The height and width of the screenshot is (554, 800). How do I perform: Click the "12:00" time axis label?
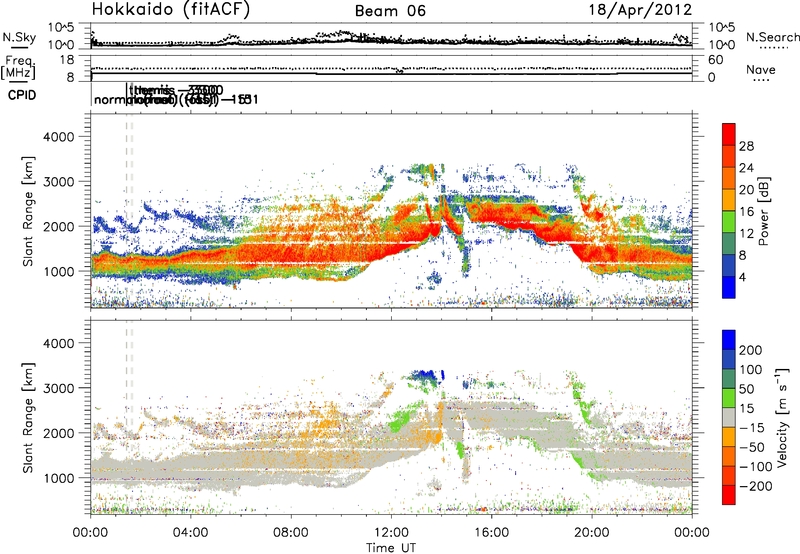click(391, 533)
